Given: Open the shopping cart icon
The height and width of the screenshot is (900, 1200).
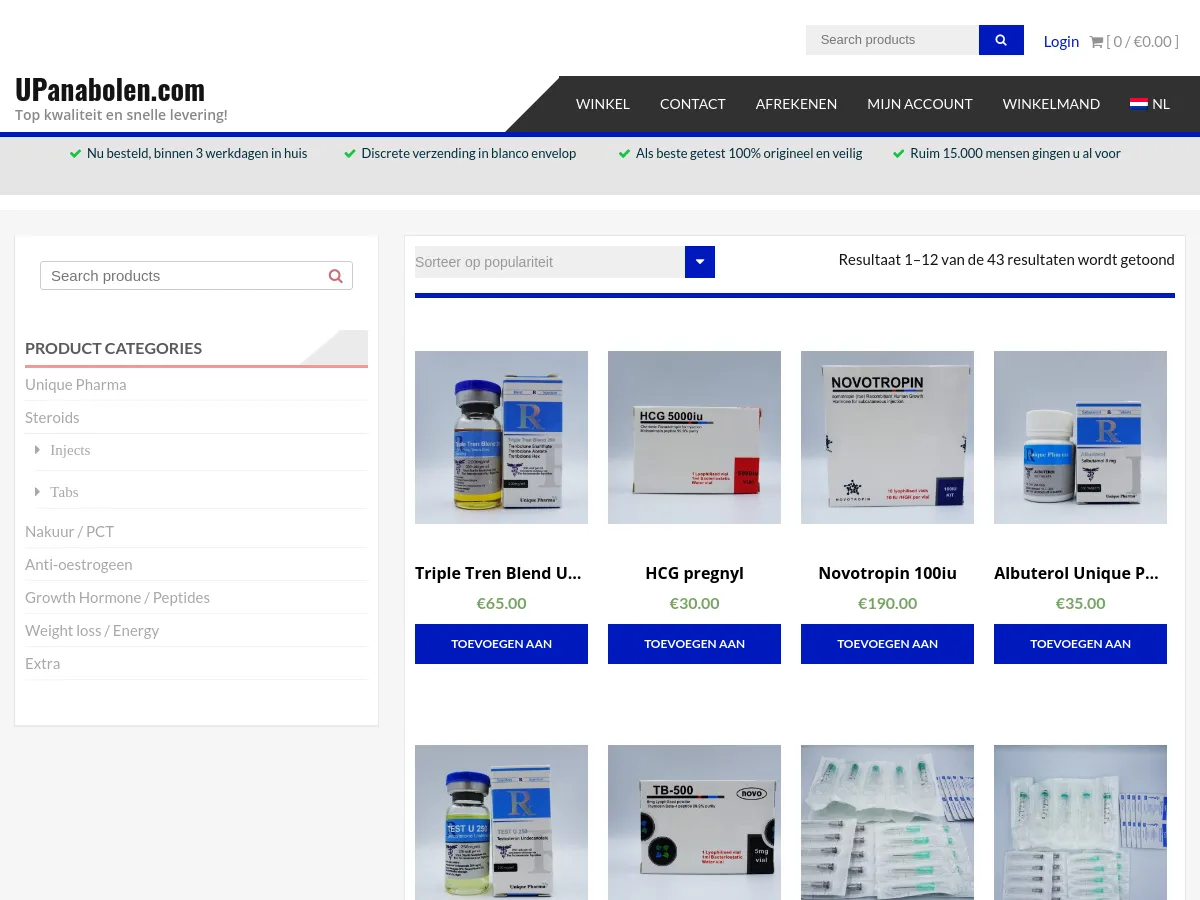Looking at the screenshot, I should click(1096, 42).
